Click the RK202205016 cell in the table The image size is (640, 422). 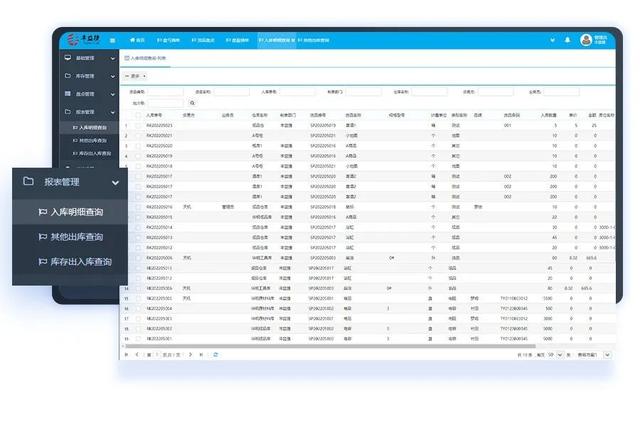pyautogui.click(x=159, y=207)
